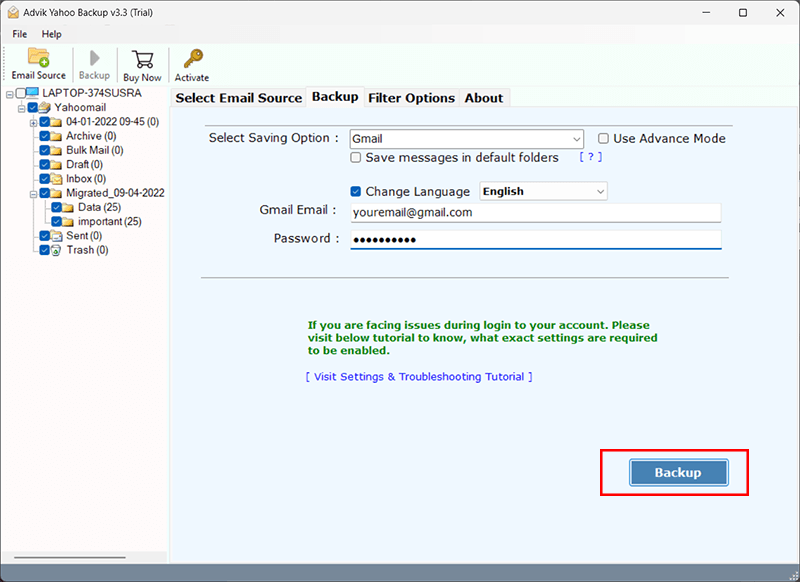Screen dimensions: 800x582
Task: Select the 'Bulk Mail (0)' tree row
Action: [x=95, y=150]
